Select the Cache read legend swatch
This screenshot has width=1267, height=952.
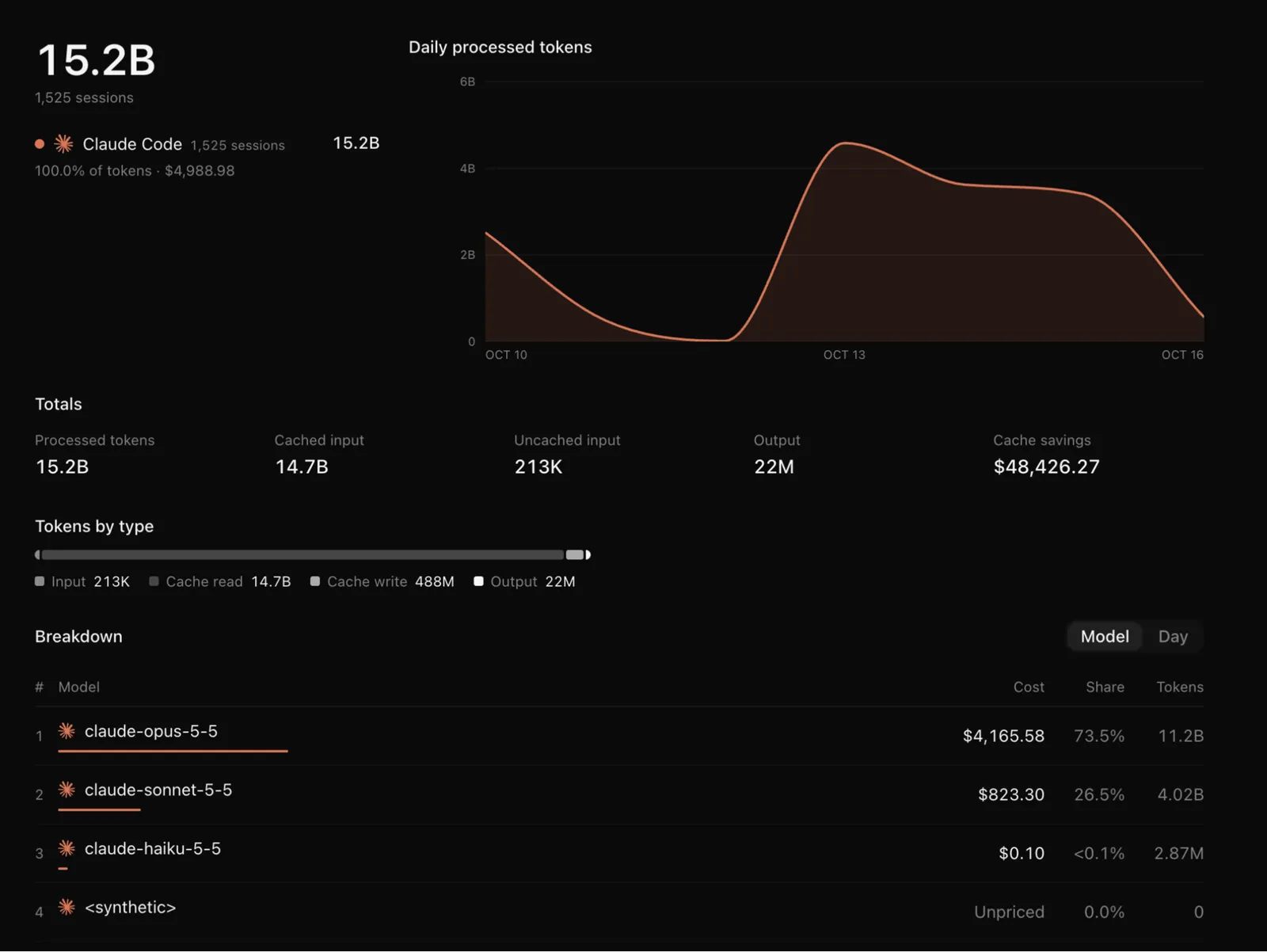click(154, 581)
